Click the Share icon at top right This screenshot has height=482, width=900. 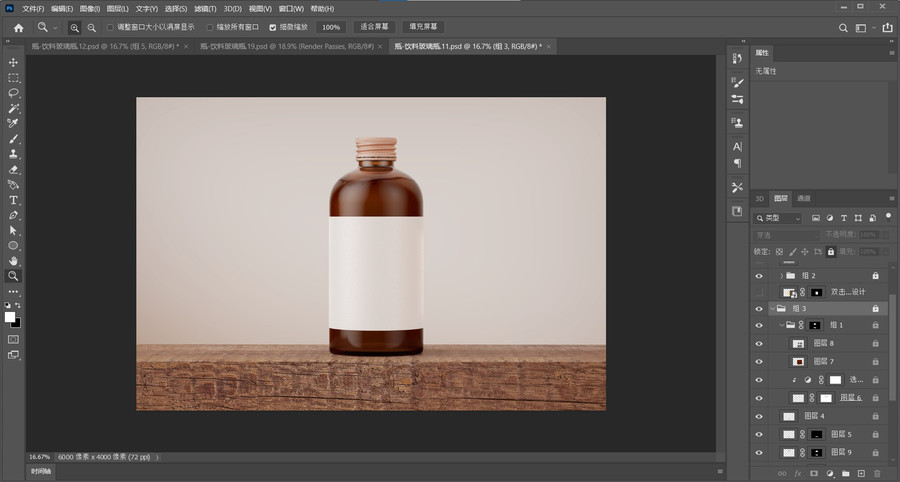(887, 28)
